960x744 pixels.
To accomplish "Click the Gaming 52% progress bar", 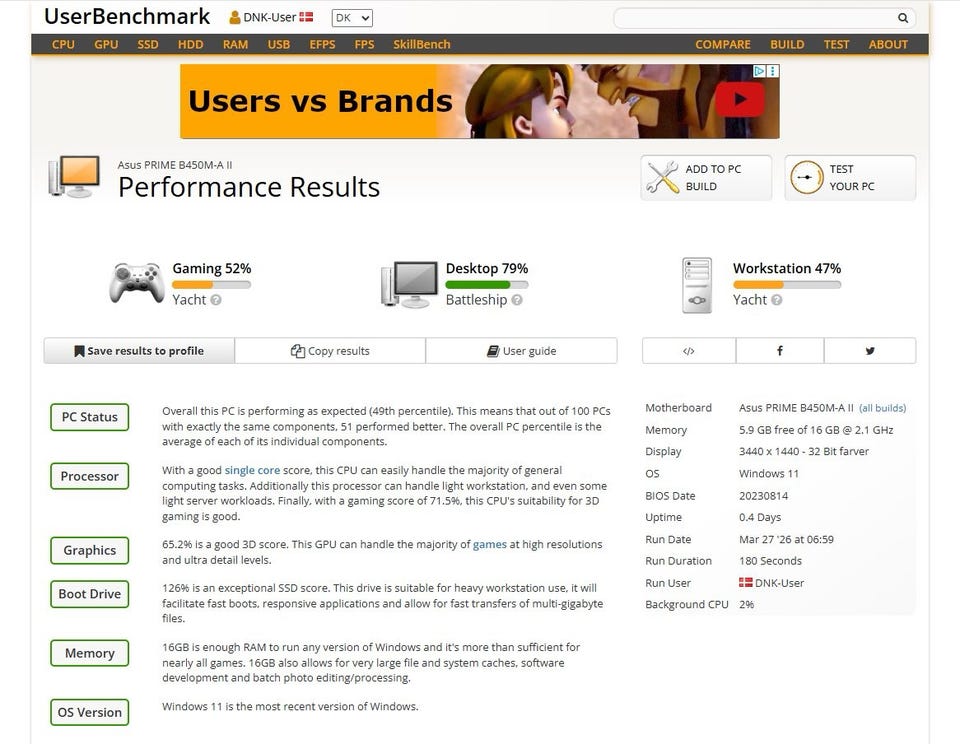I will (x=211, y=285).
